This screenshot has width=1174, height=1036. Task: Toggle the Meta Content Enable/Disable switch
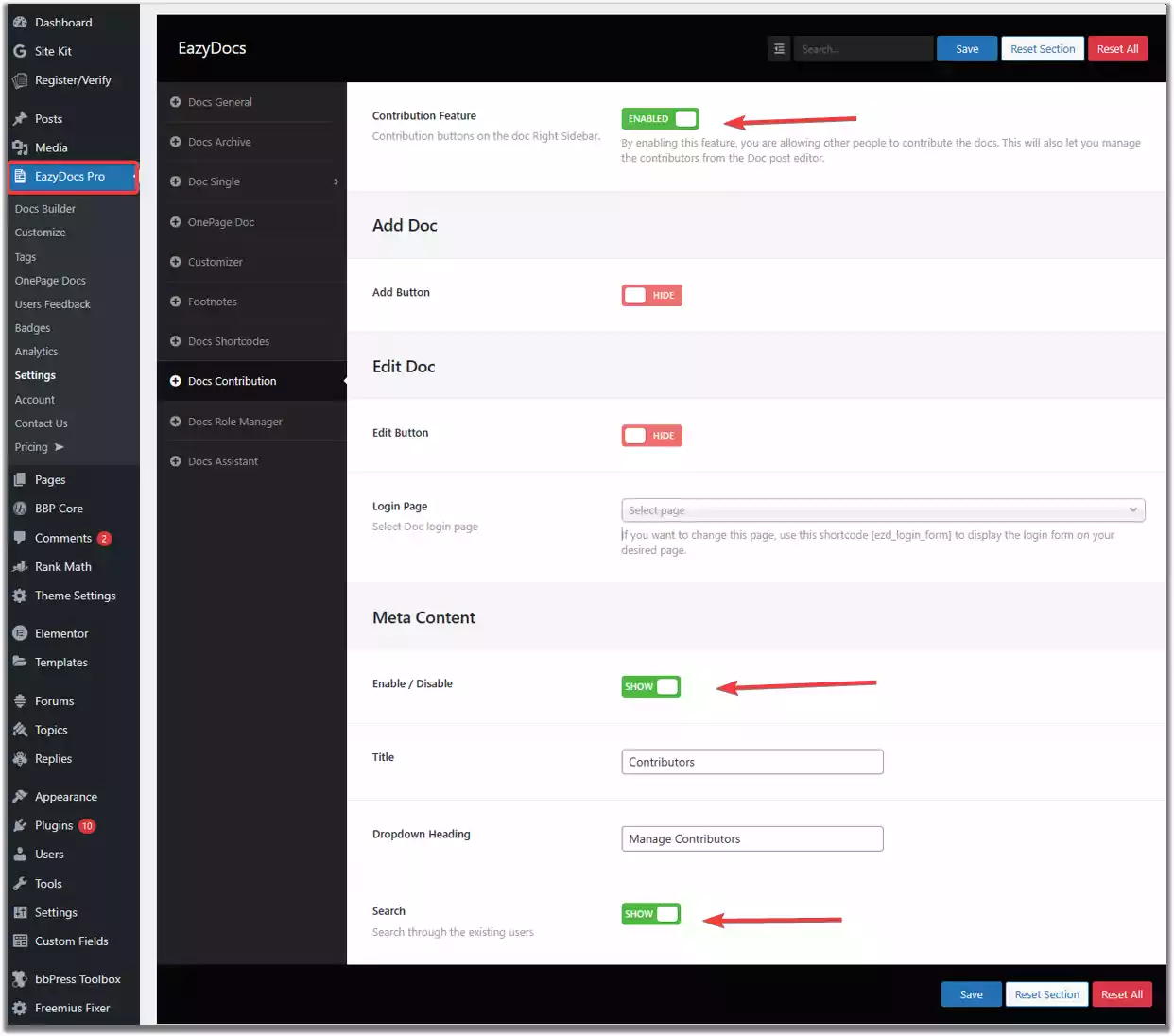650,686
